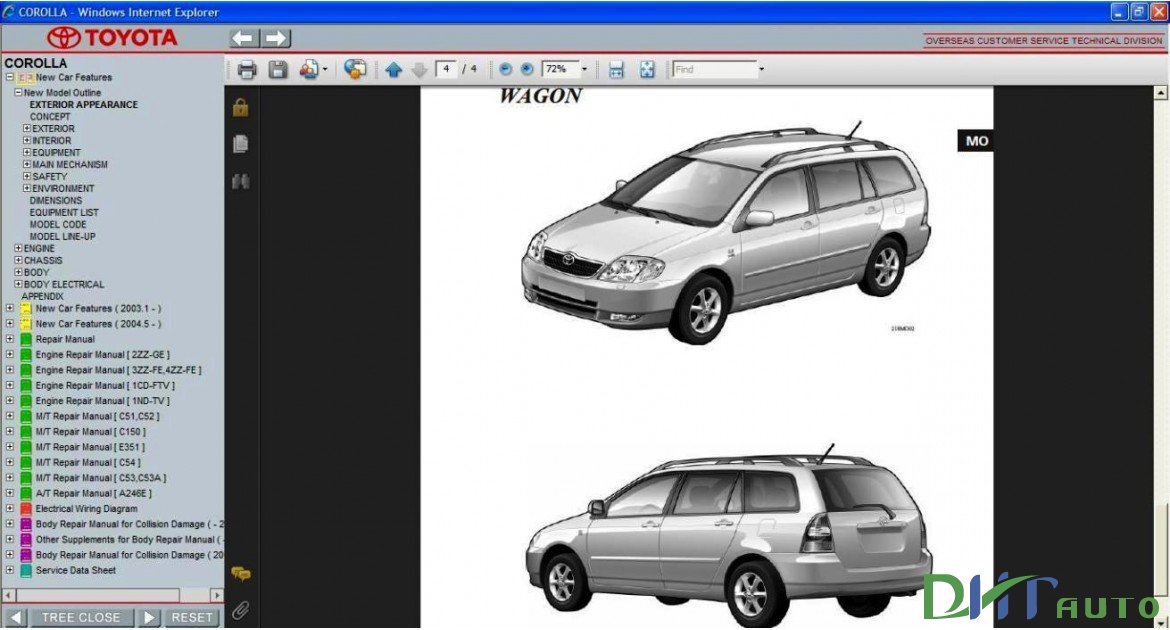This screenshot has height=630, width=1170.
Task: Expand the INTERIOR tree node
Action: tap(27, 140)
